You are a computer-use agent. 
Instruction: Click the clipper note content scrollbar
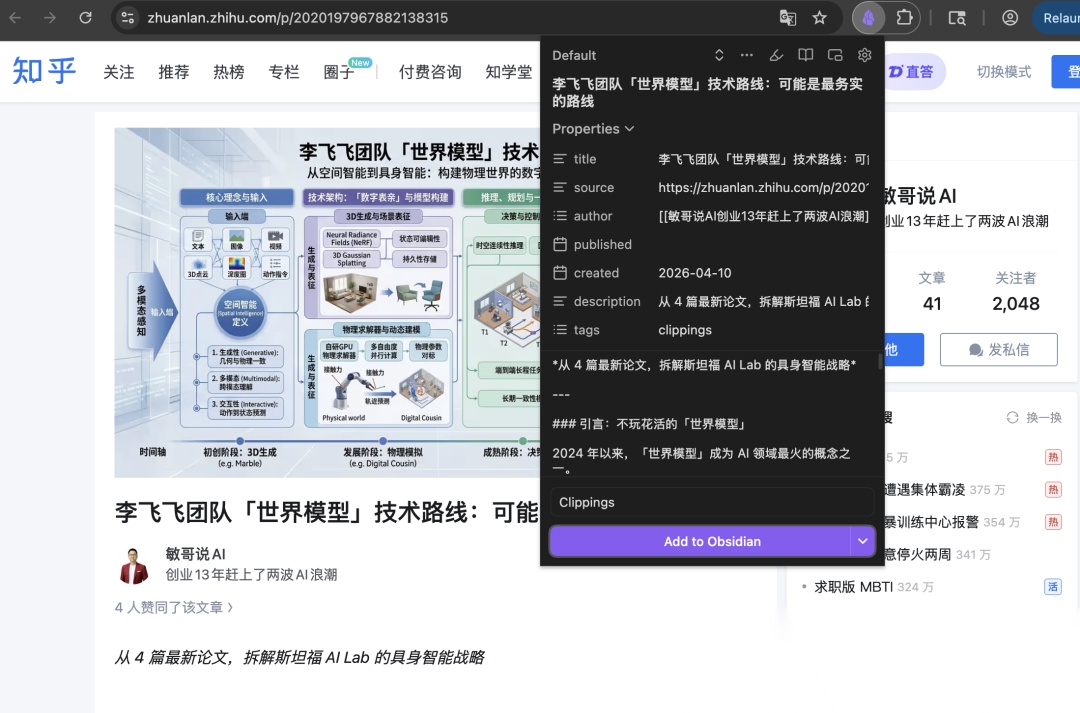point(880,361)
